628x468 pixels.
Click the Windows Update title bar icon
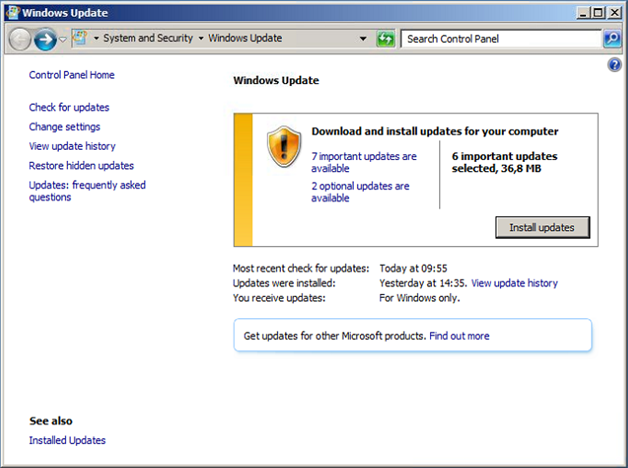tap(12, 12)
